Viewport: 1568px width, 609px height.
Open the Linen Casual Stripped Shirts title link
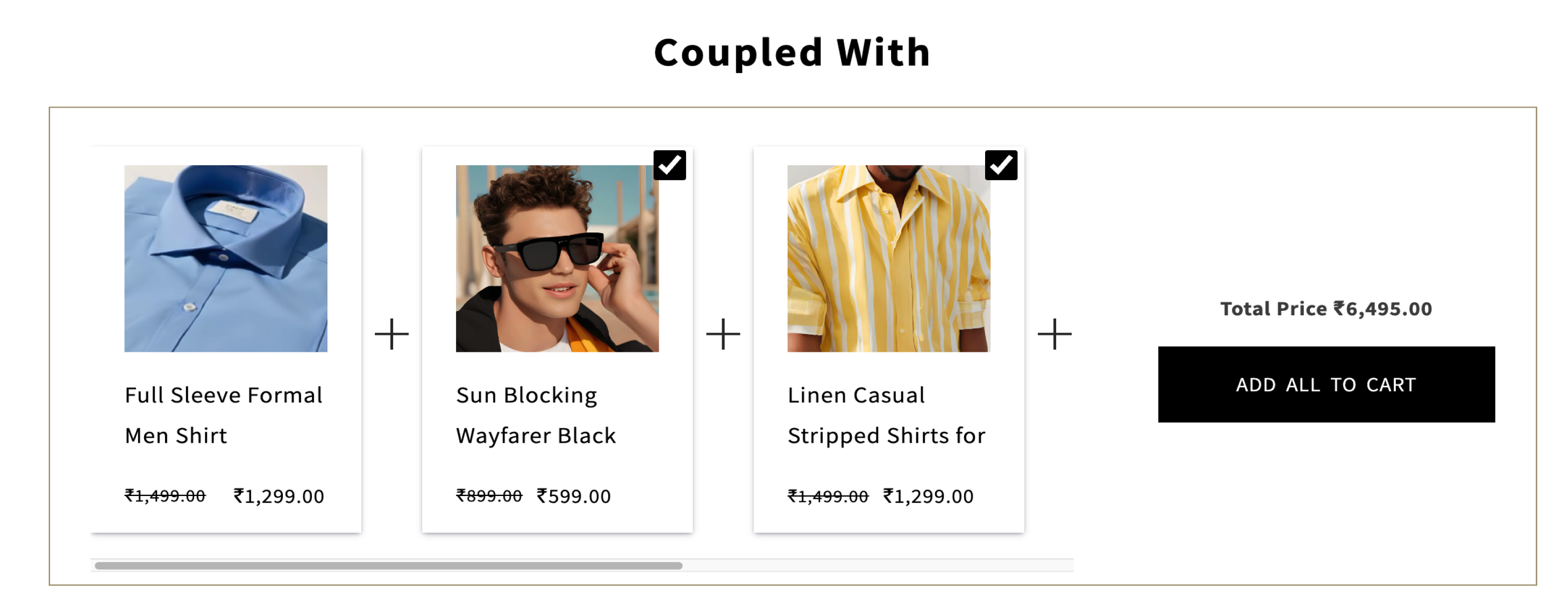pyautogui.click(x=886, y=415)
